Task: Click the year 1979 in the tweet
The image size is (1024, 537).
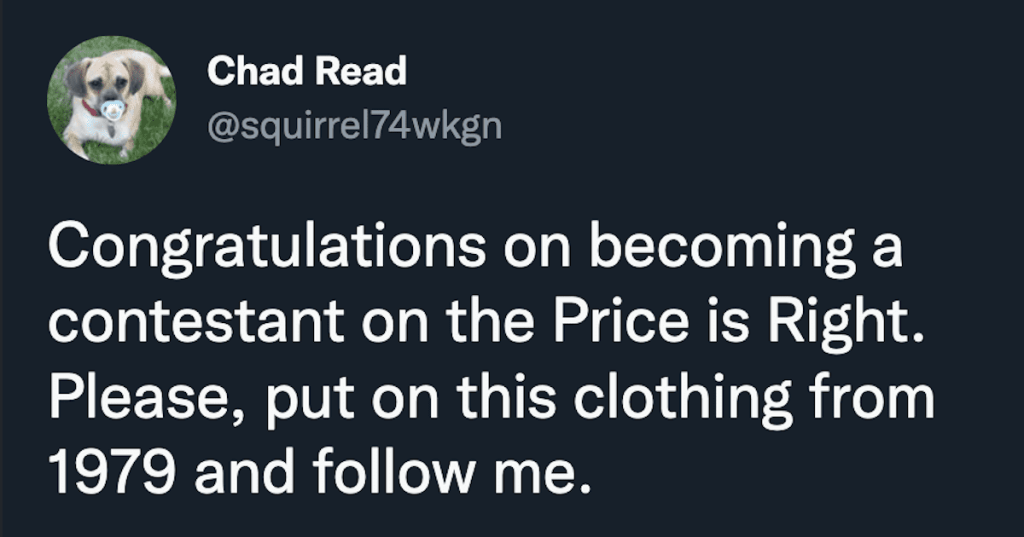Action: point(112,473)
